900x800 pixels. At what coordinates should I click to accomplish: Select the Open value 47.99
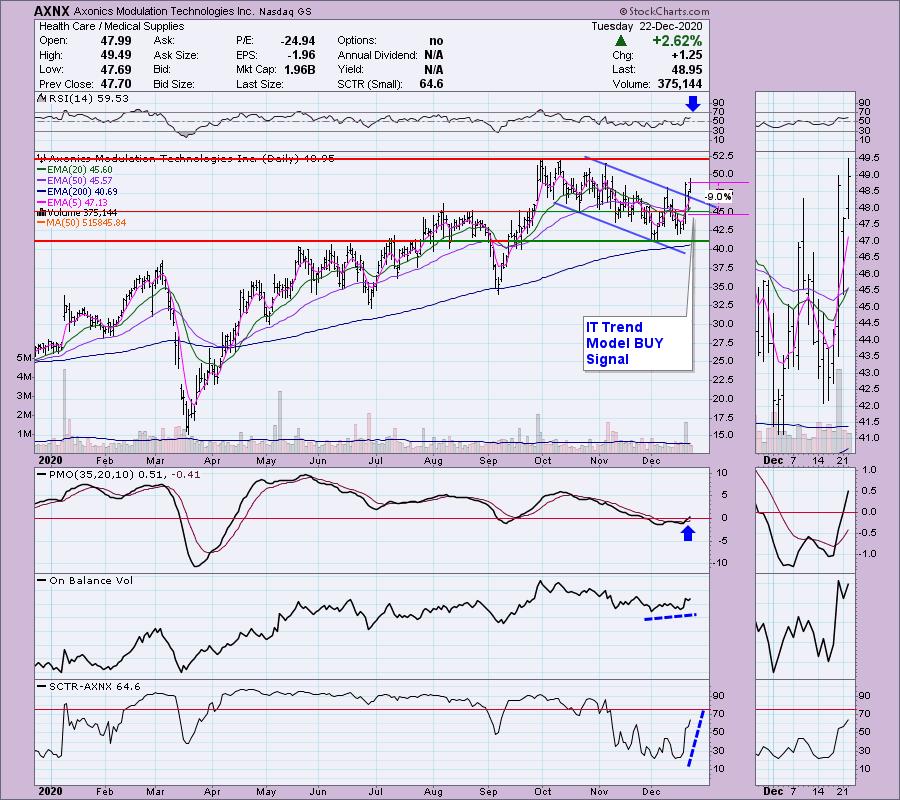[116, 41]
